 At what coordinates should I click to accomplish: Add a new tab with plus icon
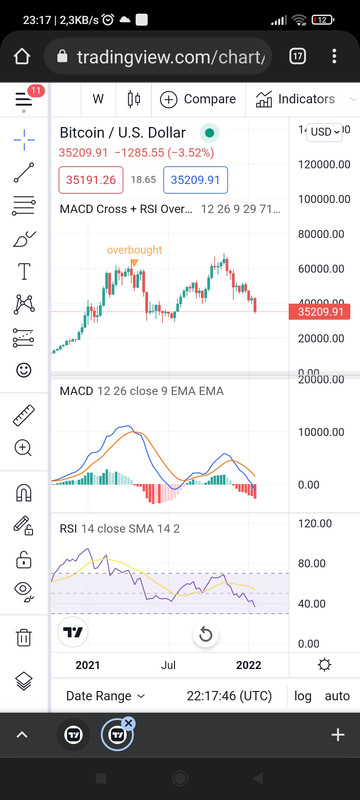tap(338, 735)
